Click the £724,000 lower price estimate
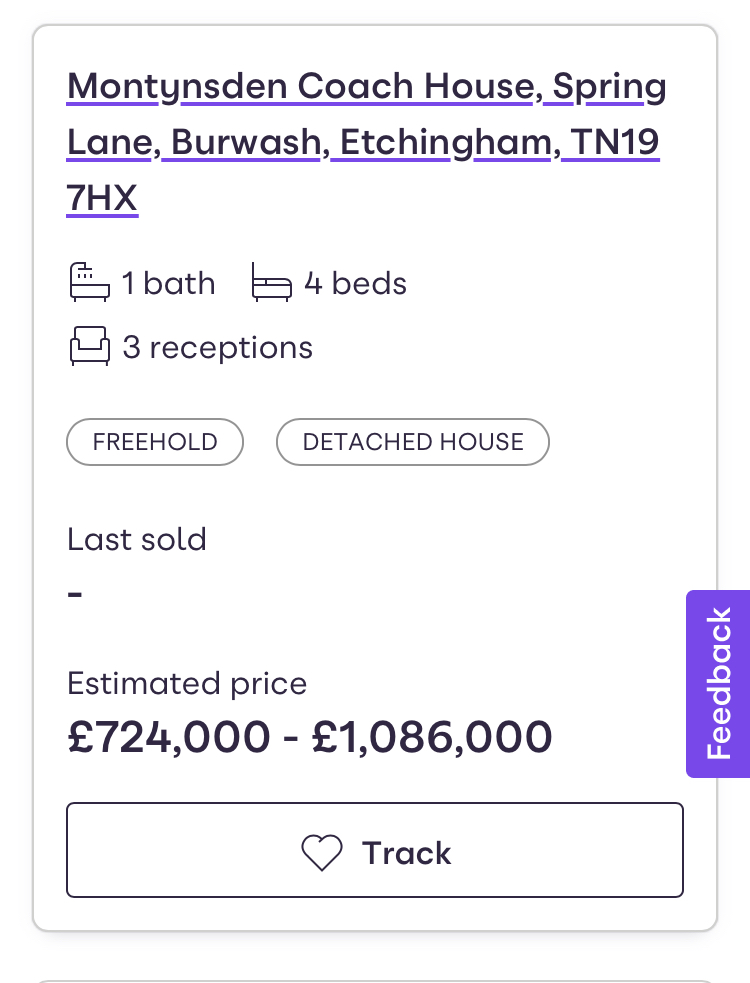Viewport: 750px width, 983px height. 168,738
